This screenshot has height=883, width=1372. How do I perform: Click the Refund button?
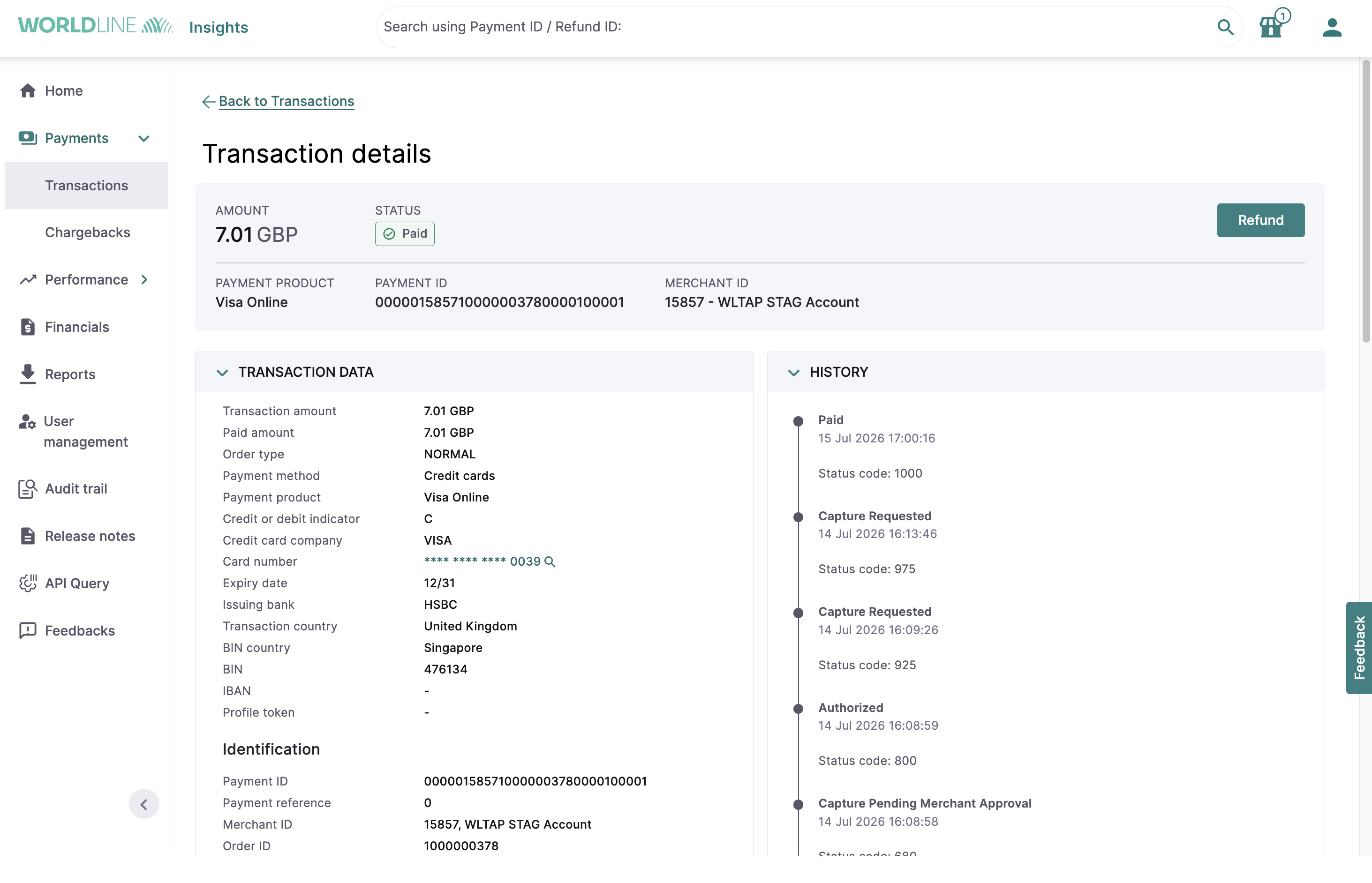tap(1260, 220)
